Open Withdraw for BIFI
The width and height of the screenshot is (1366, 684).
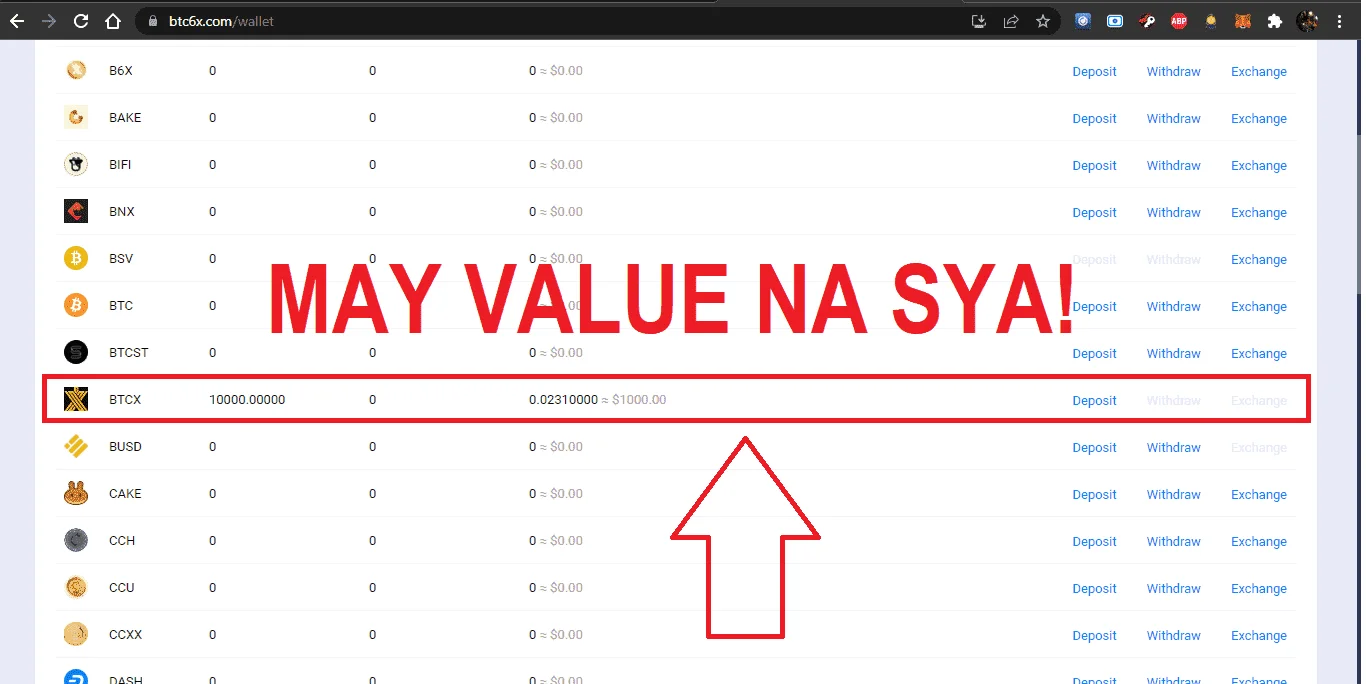pyautogui.click(x=1173, y=166)
